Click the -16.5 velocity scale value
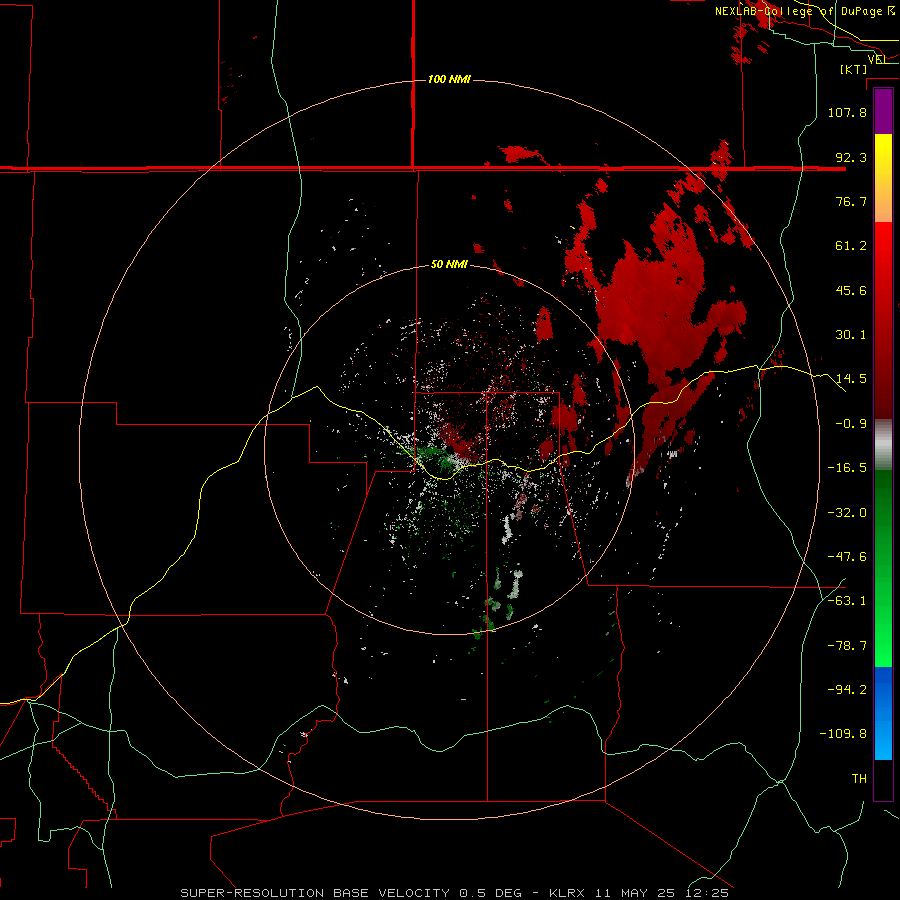The image size is (900, 900). pyautogui.click(x=847, y=468)
